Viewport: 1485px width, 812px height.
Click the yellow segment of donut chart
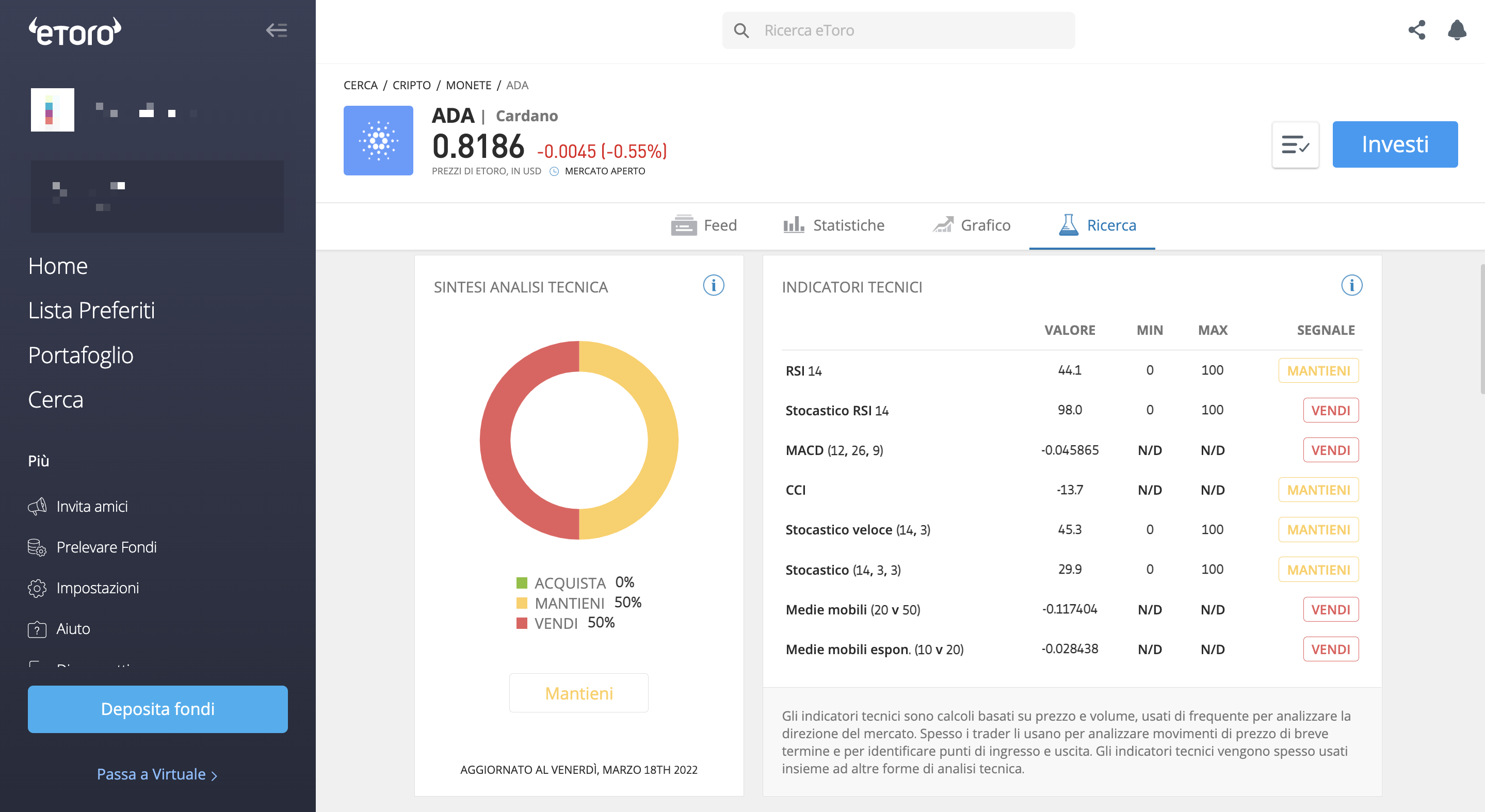(663, 440)
